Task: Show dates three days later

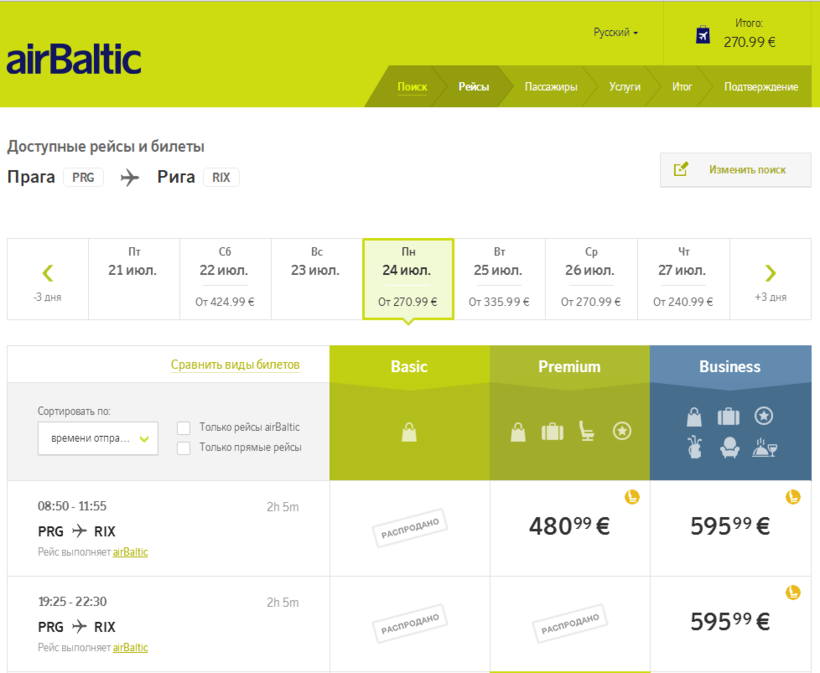Action: 770,279
